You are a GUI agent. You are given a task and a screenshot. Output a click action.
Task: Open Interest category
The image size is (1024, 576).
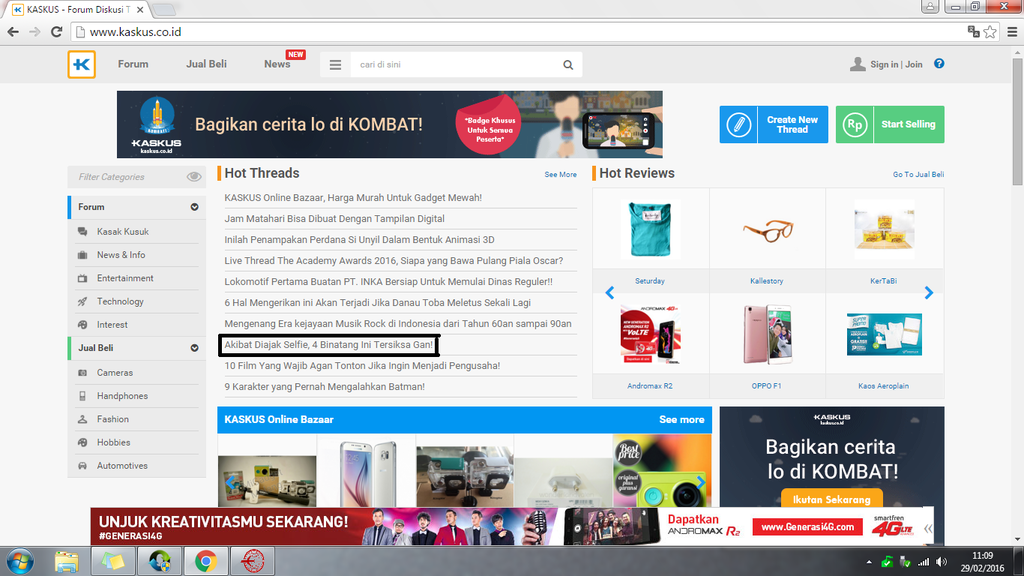click(x=112, y=325)
